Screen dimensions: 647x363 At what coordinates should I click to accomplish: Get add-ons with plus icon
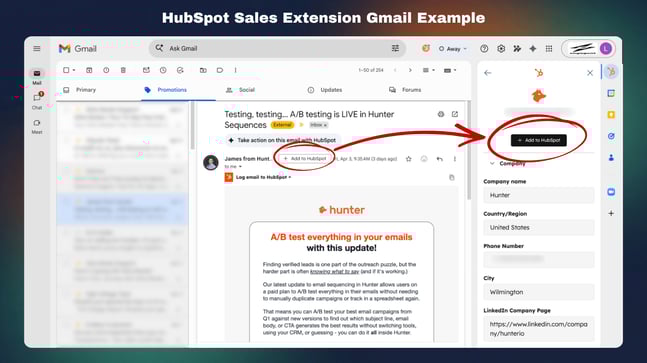click(611, 213)
